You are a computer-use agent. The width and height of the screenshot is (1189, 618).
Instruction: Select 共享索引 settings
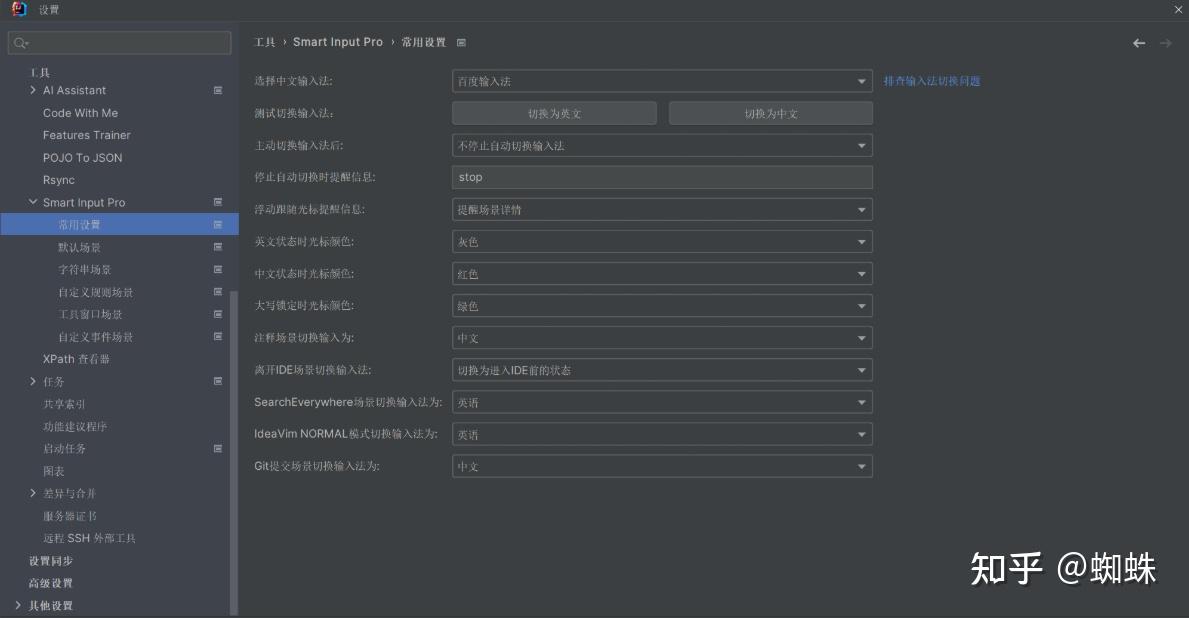tap(64, 404)
